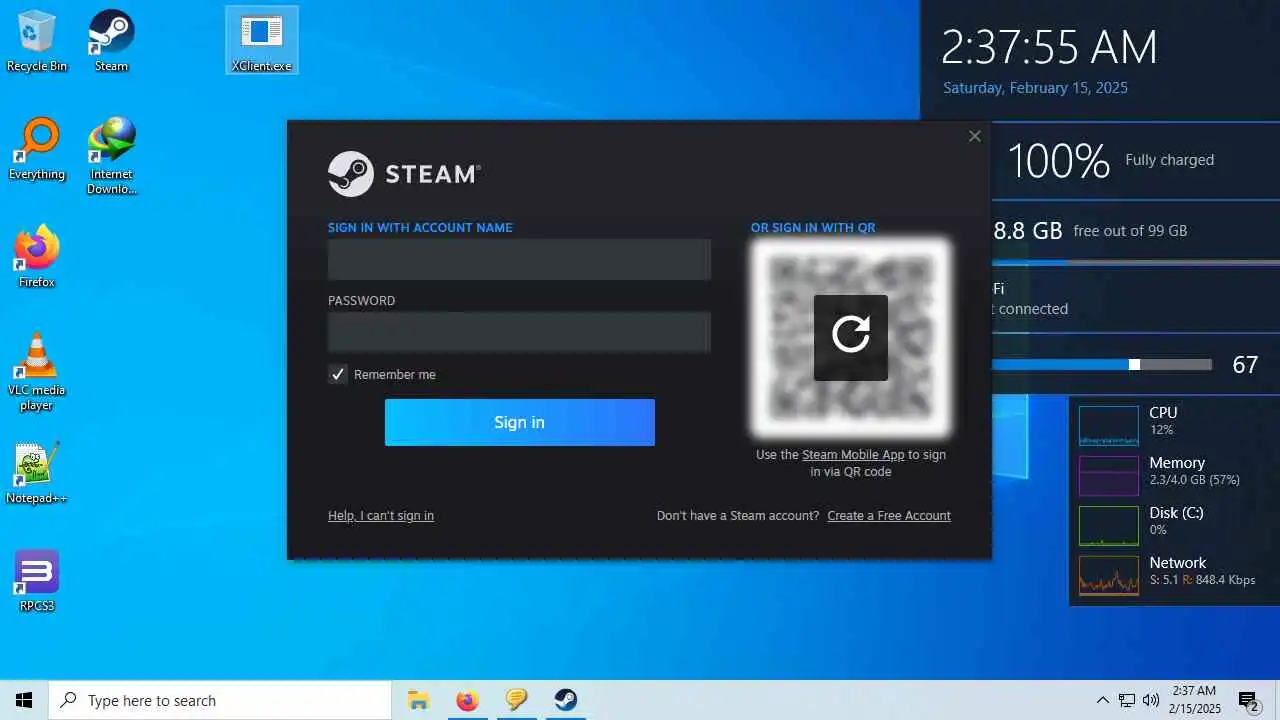Click the Saturday, February 15, 2025 date
The height and width of the screenshot is (720, 1280).
(1036, 88)
